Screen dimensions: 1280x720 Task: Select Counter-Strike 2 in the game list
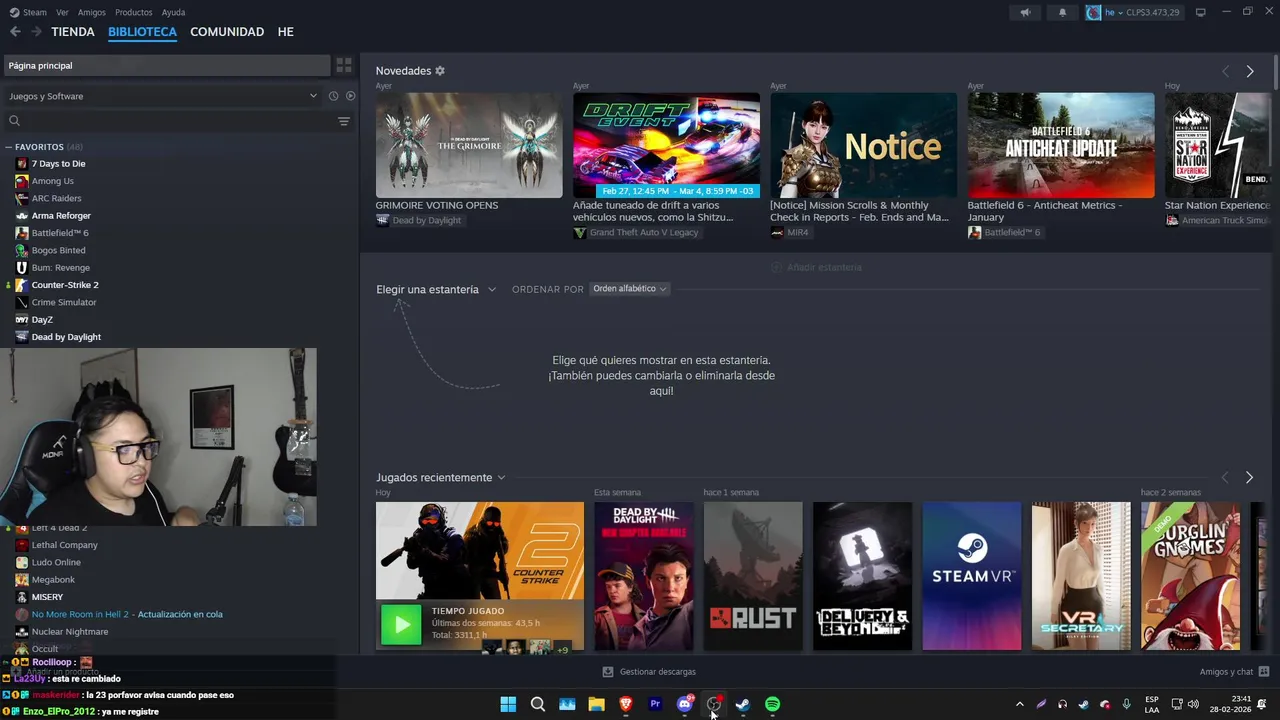(x=65, y=285)
